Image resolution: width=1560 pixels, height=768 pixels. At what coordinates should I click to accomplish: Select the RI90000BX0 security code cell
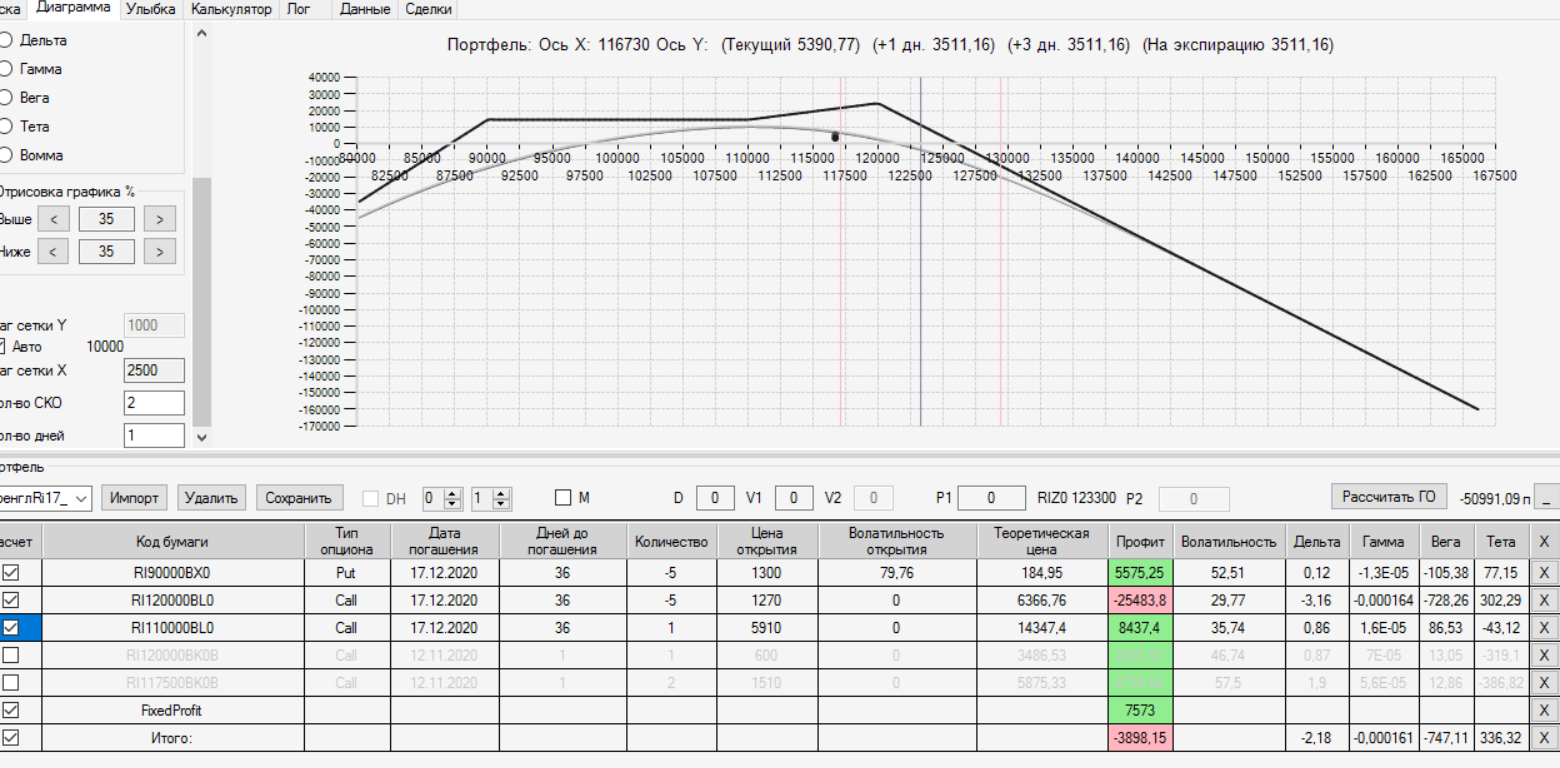pyautogui.click(x=173, y=573)
